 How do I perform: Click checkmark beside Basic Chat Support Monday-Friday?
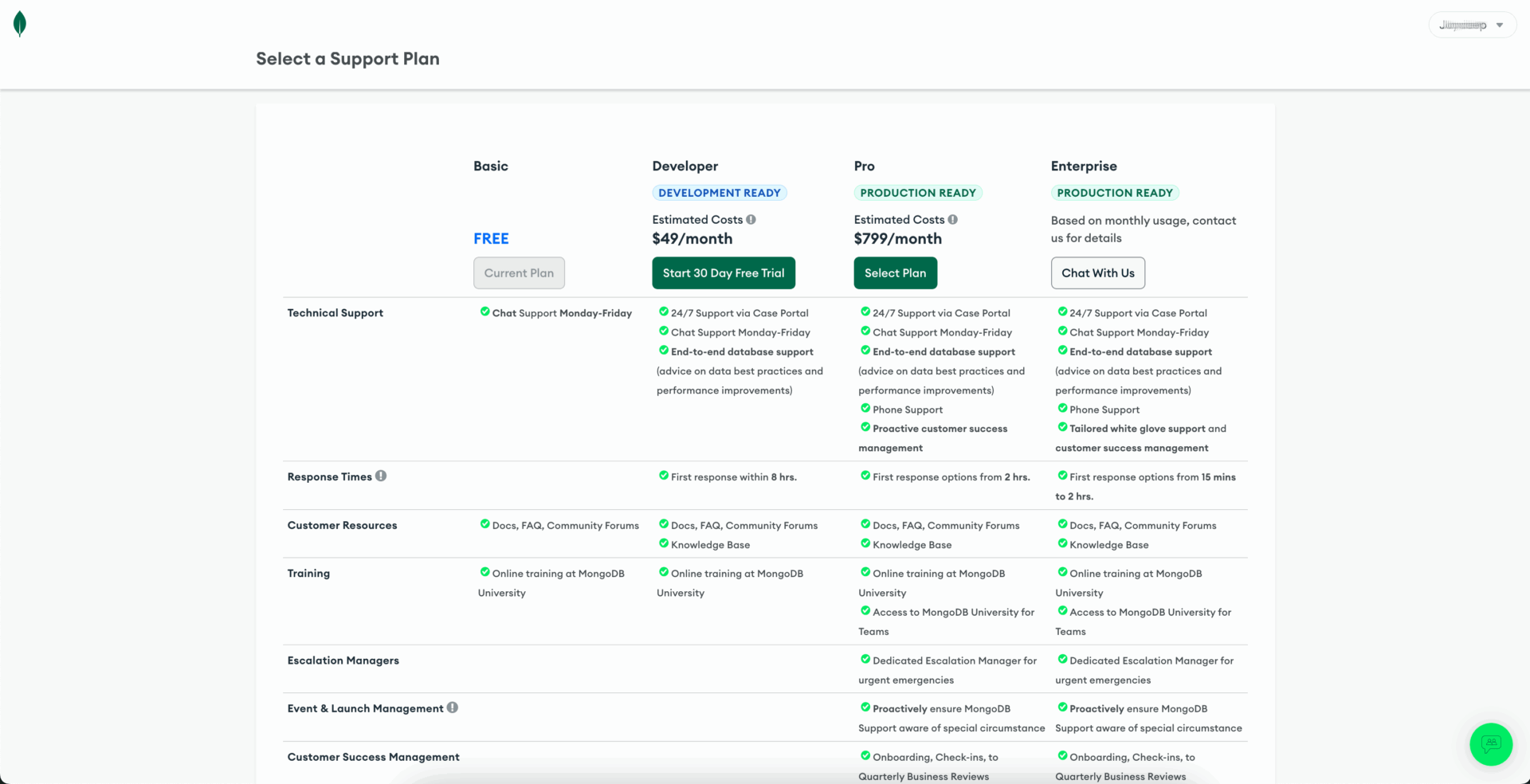point(484,312)
